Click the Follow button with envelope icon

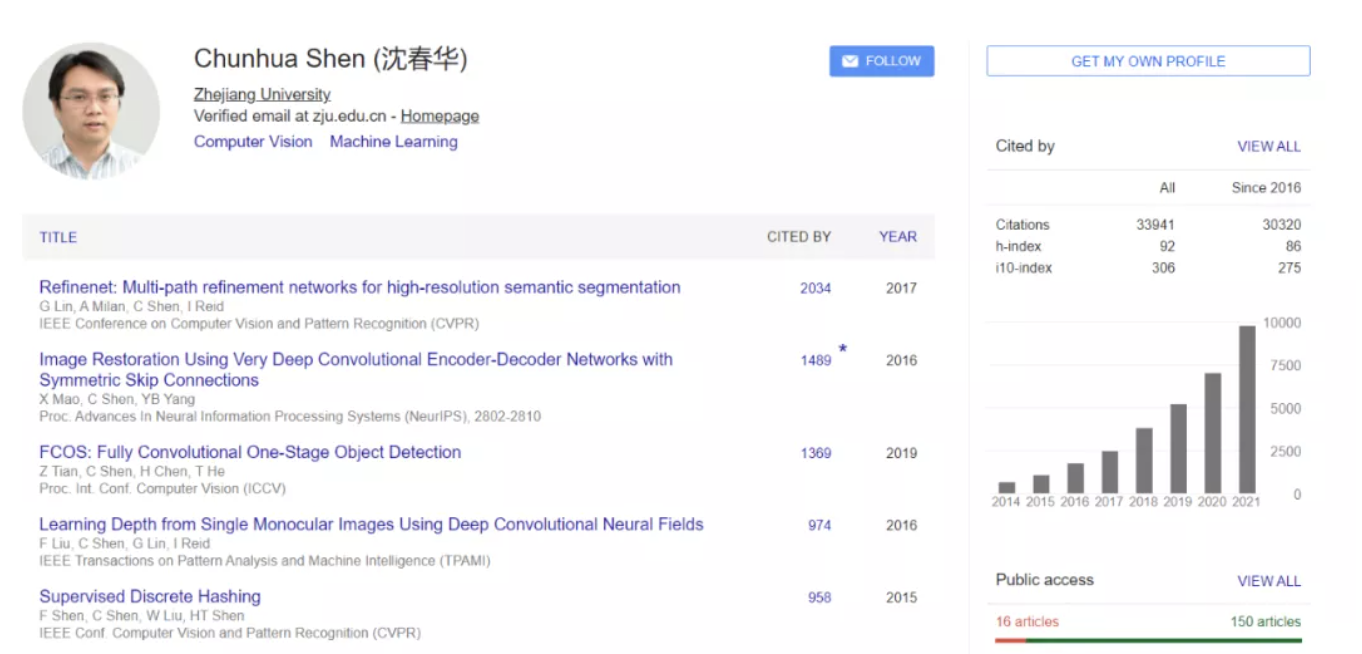(881, 61)
